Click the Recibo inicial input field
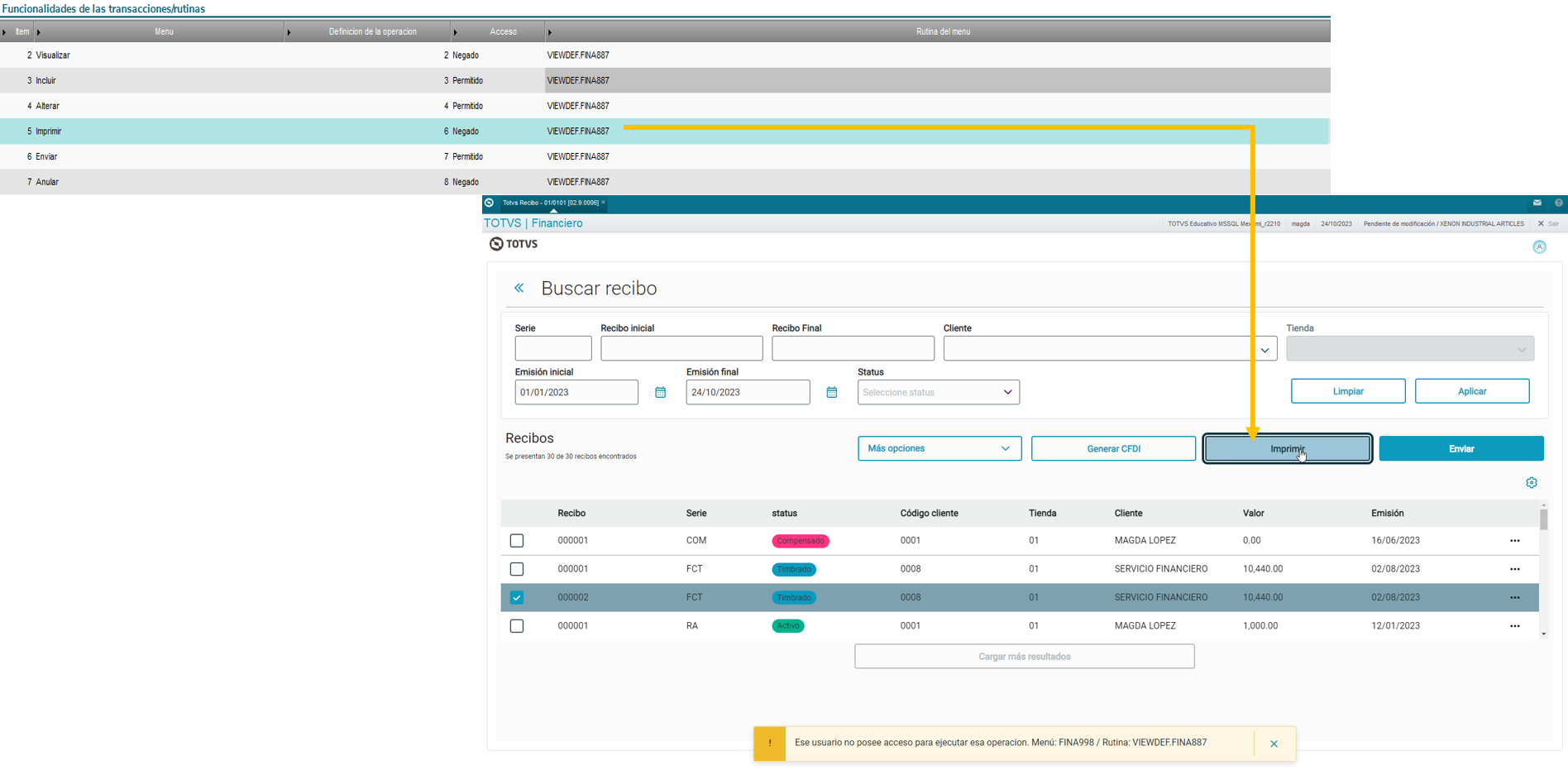The image size is (1568, 770). pyautogui.click(x=681, y=348)
